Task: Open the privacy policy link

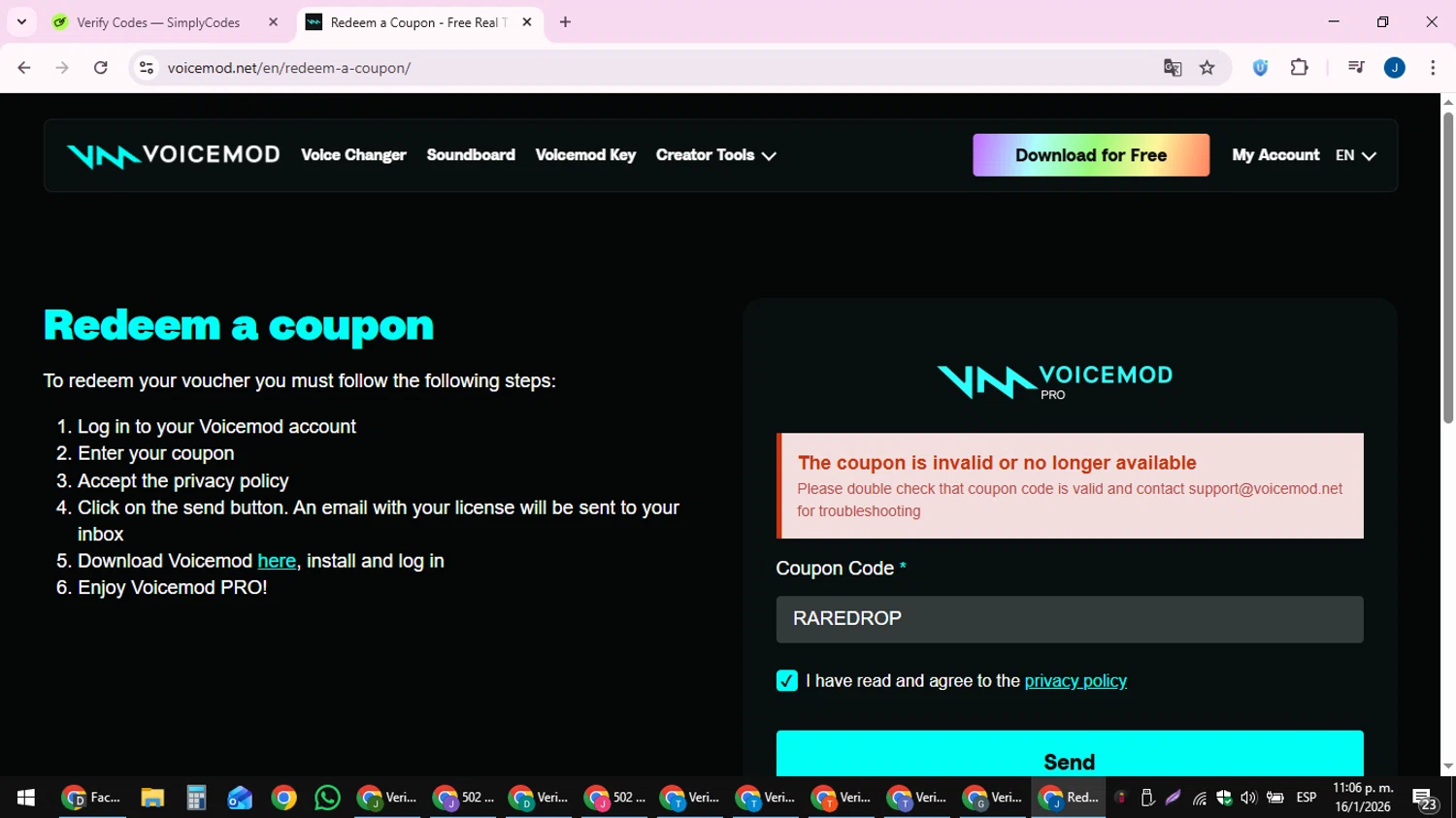Action: (1075, 681)
